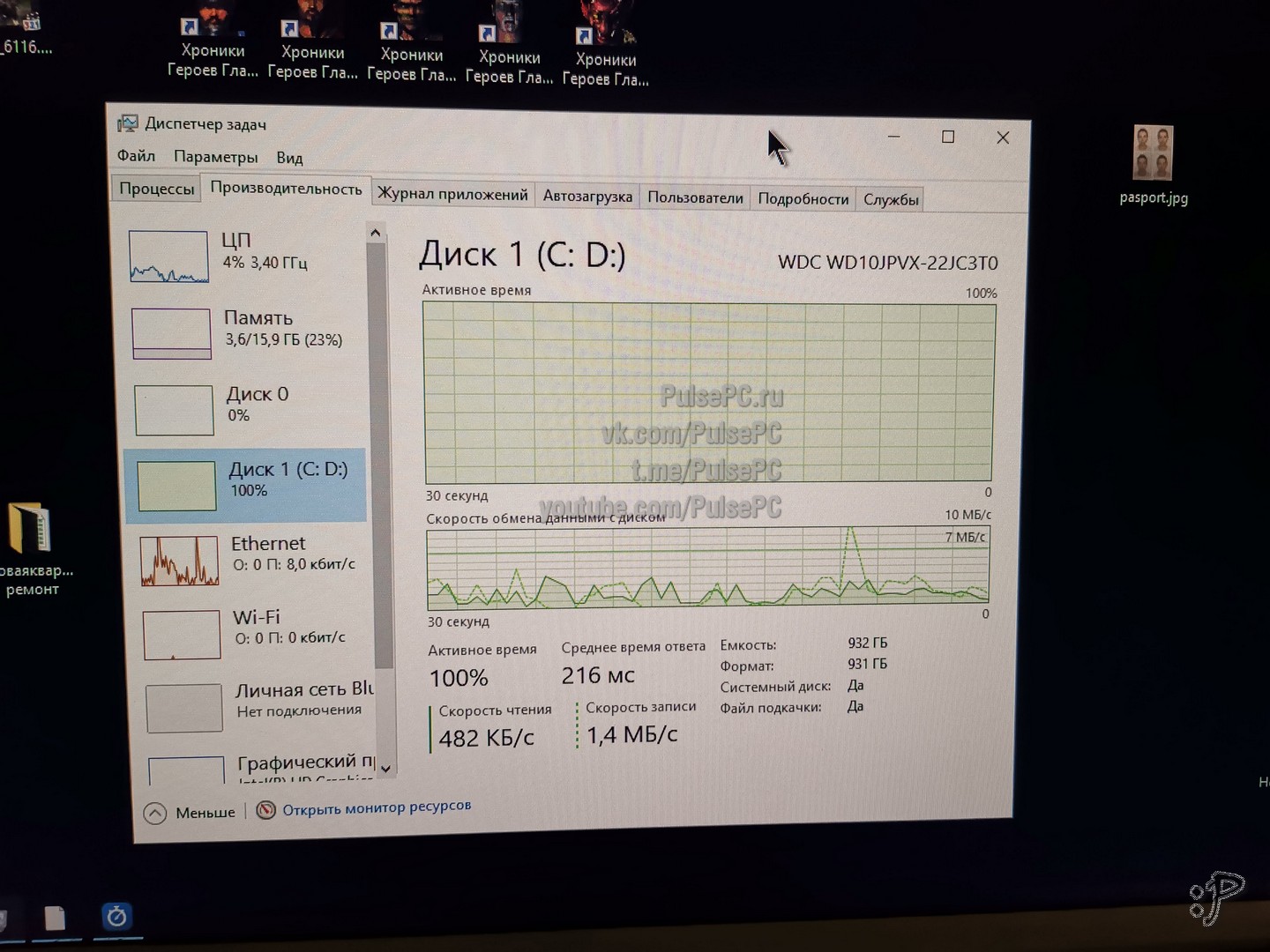Open the Память memory graph item

click(172, 333)
